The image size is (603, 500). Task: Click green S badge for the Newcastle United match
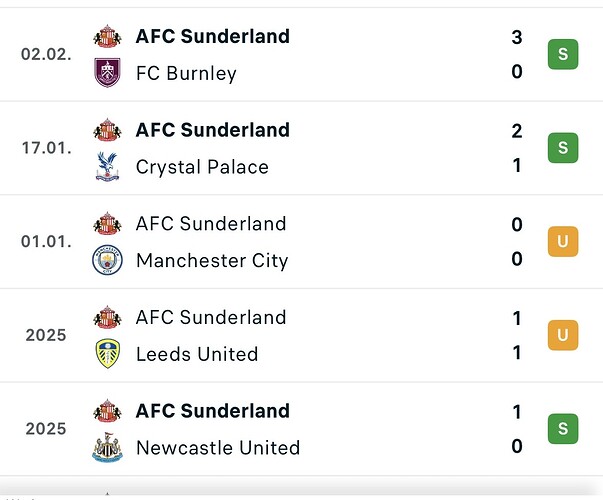click(x=563, y=429)
